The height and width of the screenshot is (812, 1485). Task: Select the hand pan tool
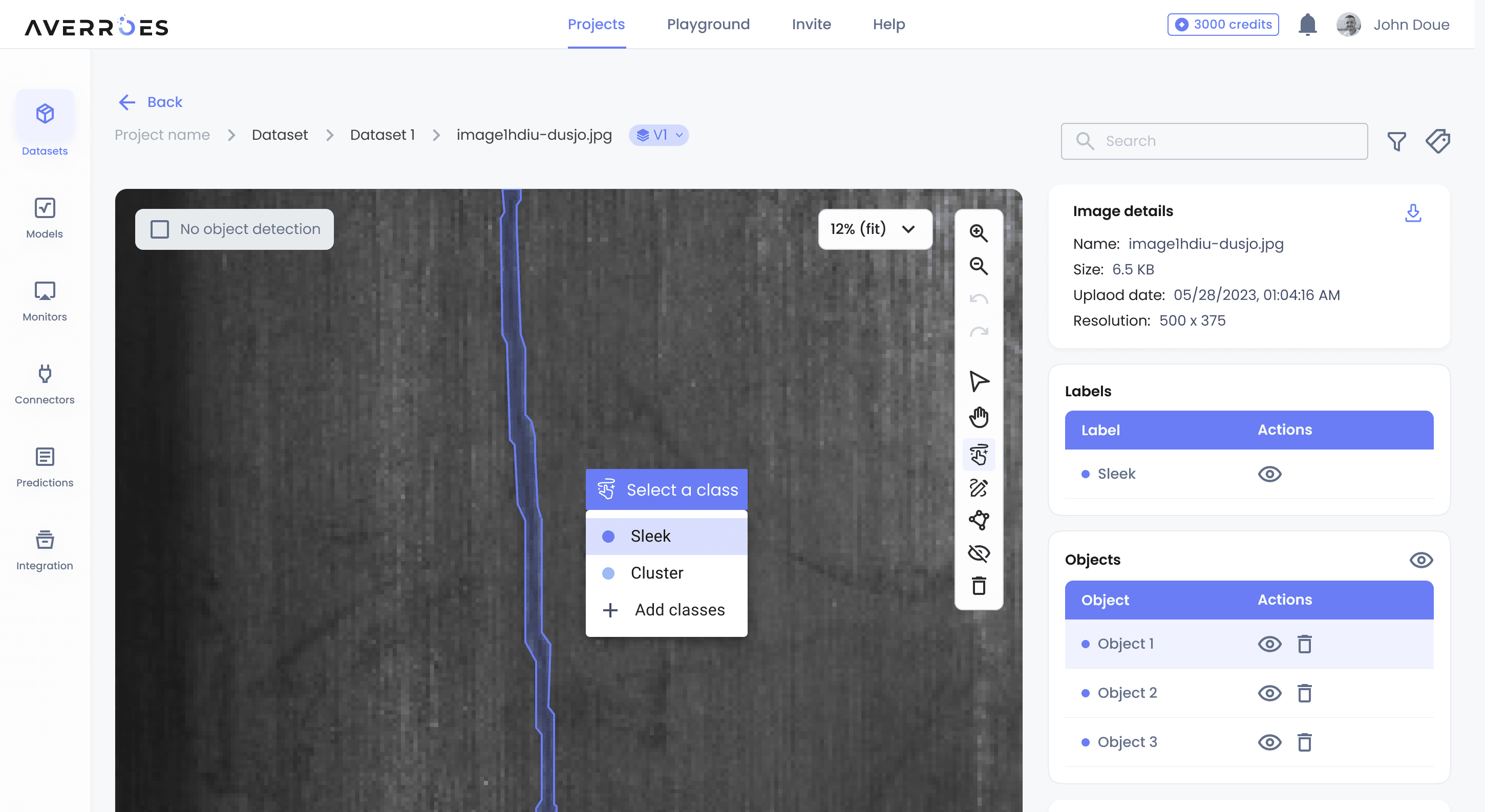(x=978, y=417)
